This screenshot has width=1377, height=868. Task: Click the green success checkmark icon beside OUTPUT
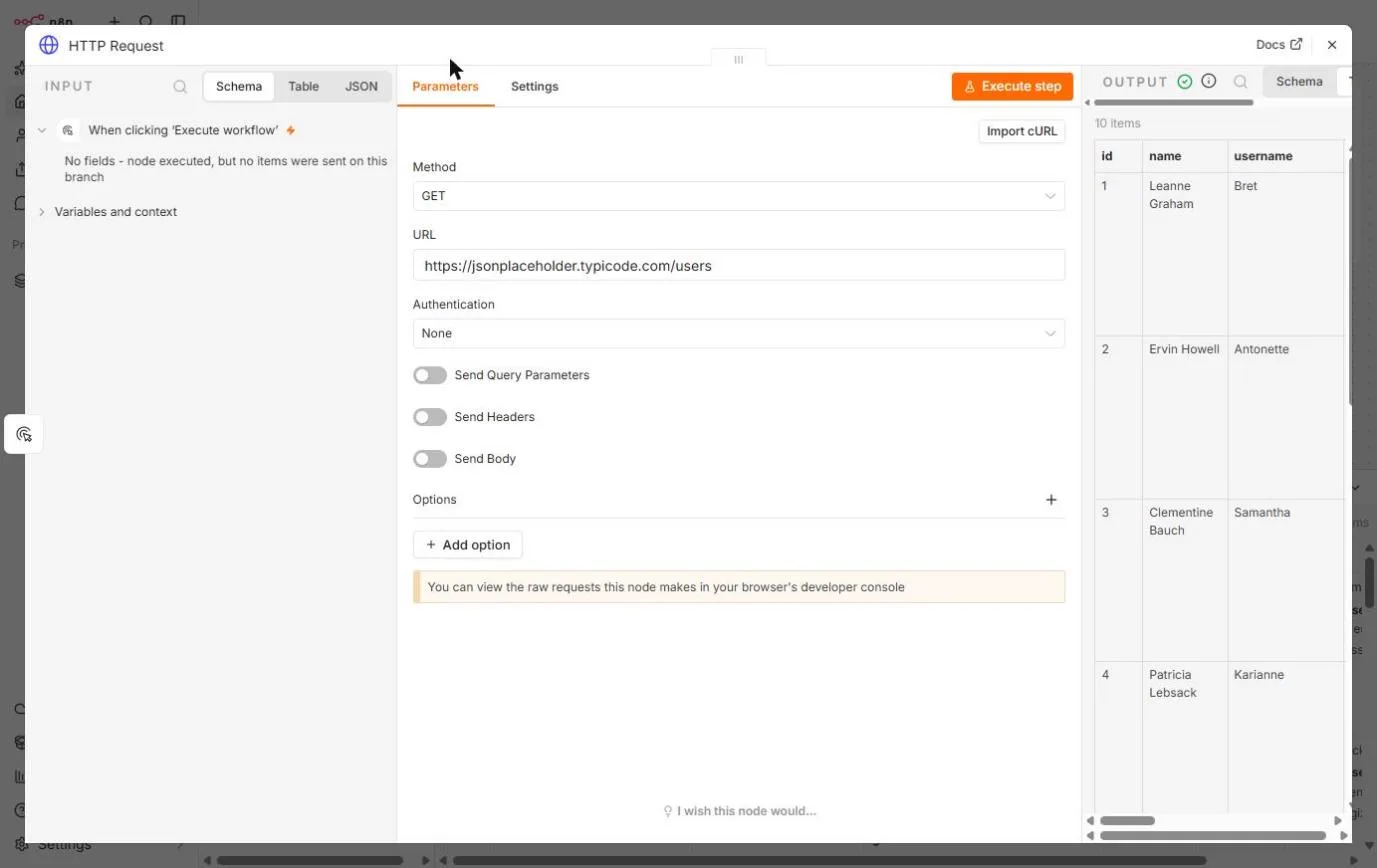click(x=1185, y=82)
